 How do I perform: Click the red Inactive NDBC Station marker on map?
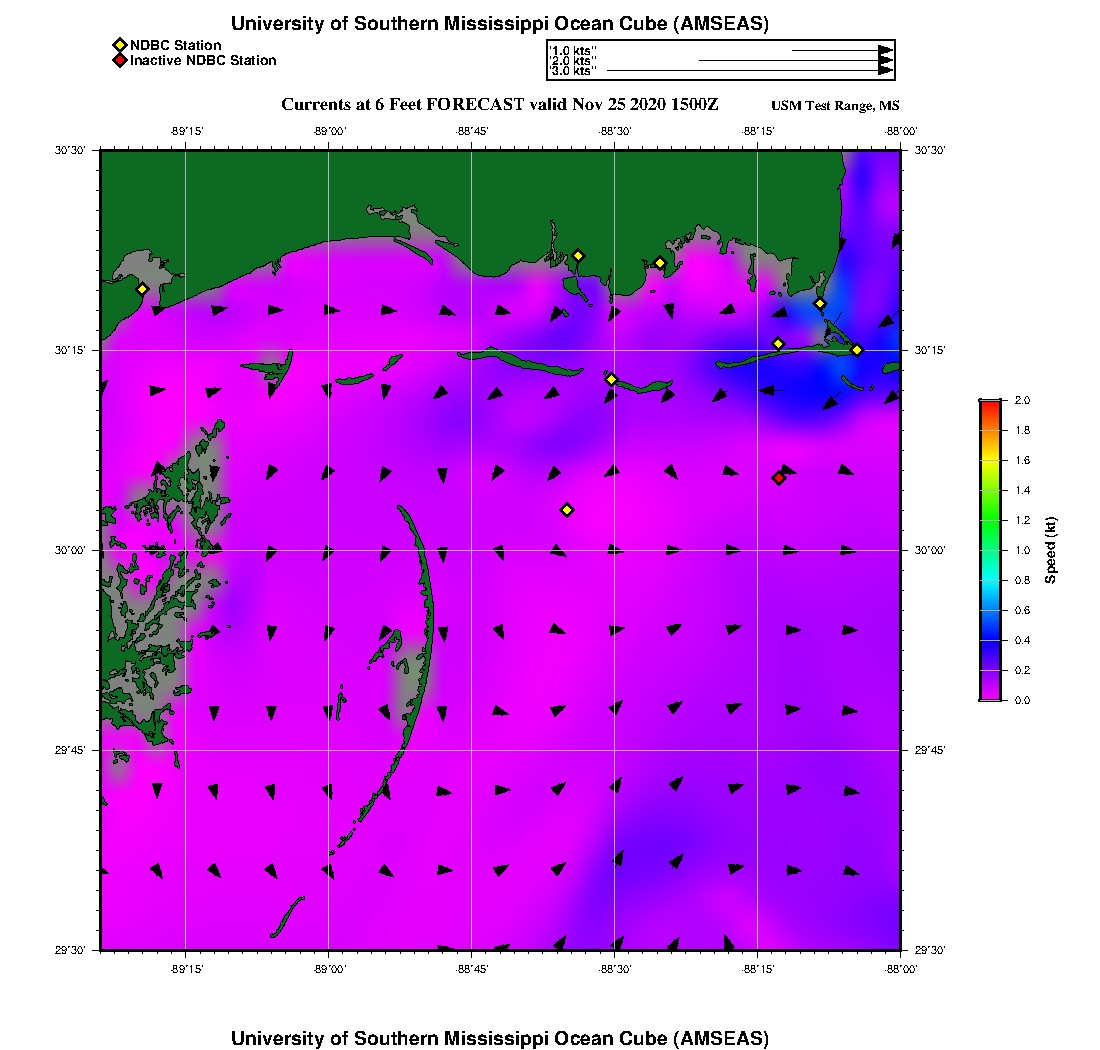coord(779,478)
